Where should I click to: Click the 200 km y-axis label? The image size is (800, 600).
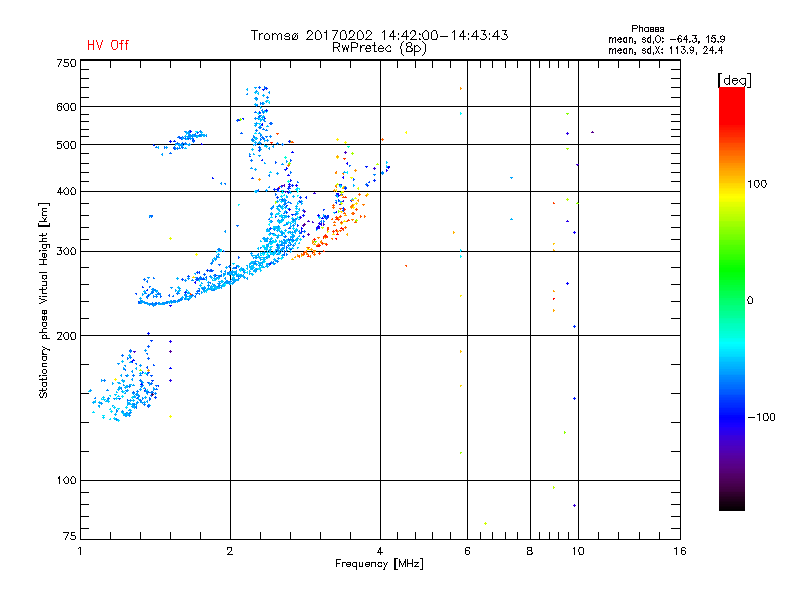tap(66, 336)
